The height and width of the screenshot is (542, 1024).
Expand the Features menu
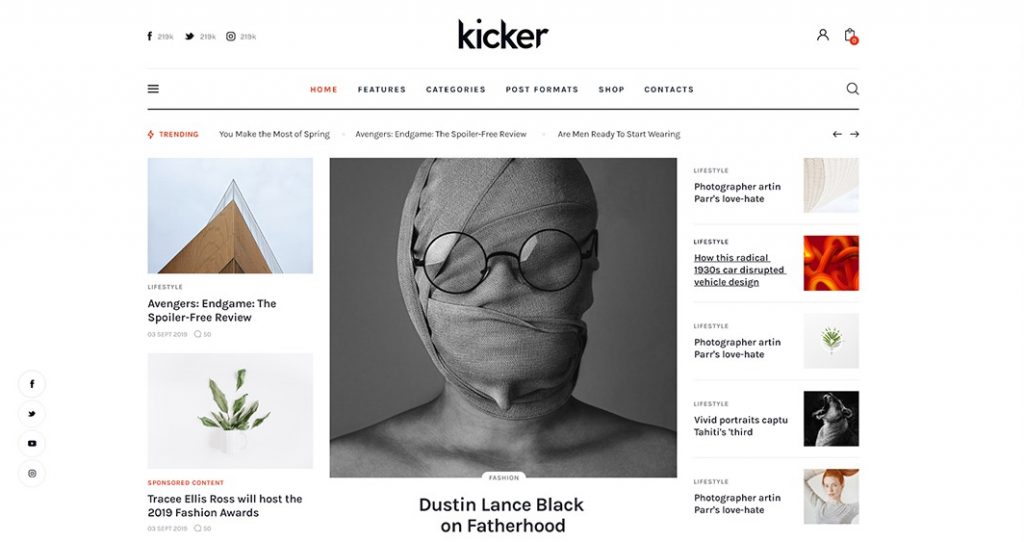381,89
